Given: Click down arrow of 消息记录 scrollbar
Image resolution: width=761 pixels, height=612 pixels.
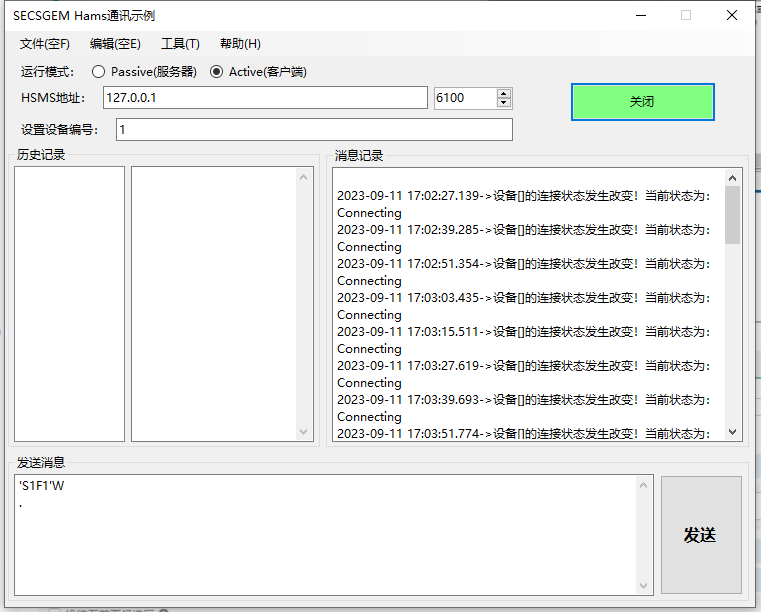Looking at the screenshot, I should click(732, 431).
